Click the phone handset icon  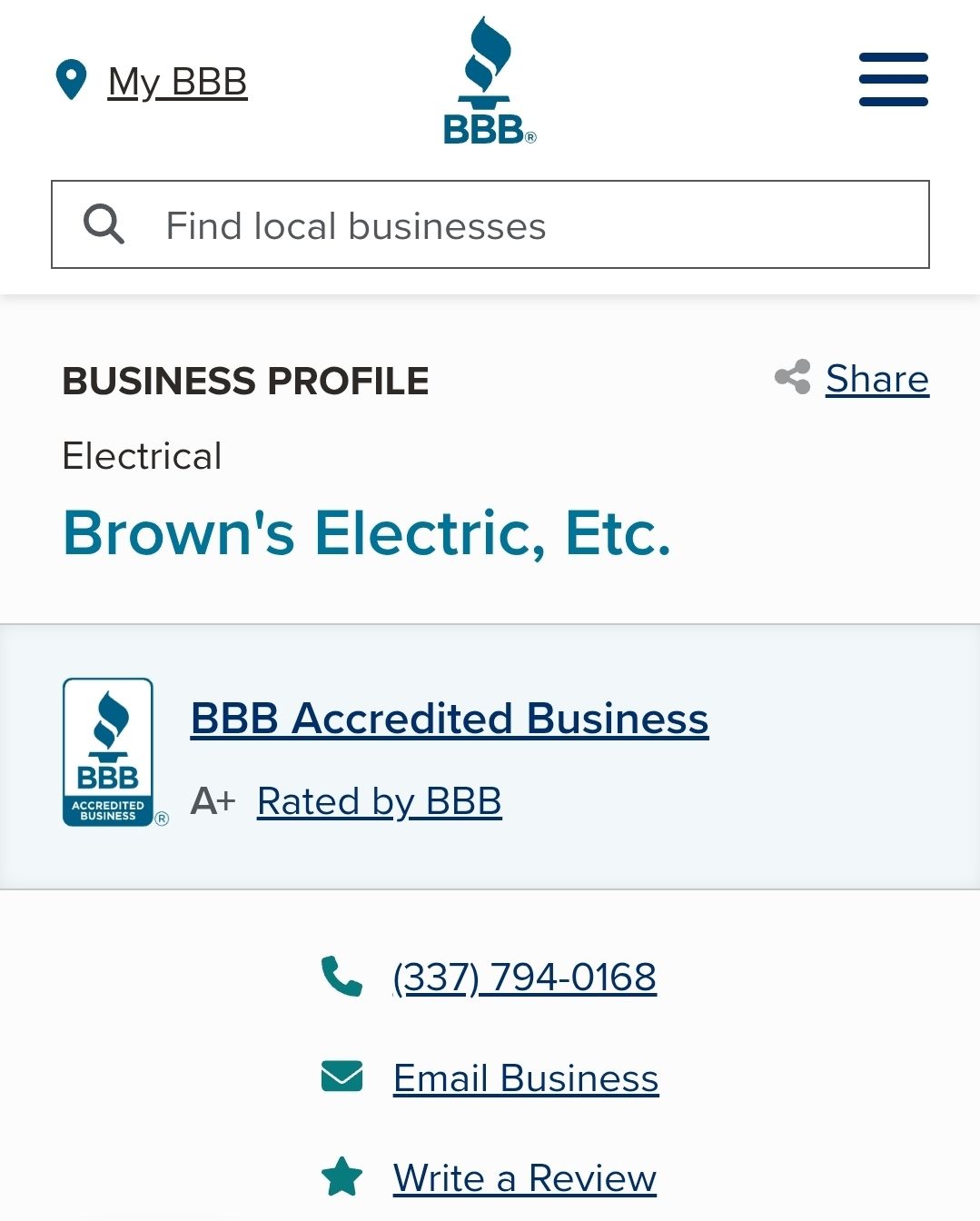(342, 977)
